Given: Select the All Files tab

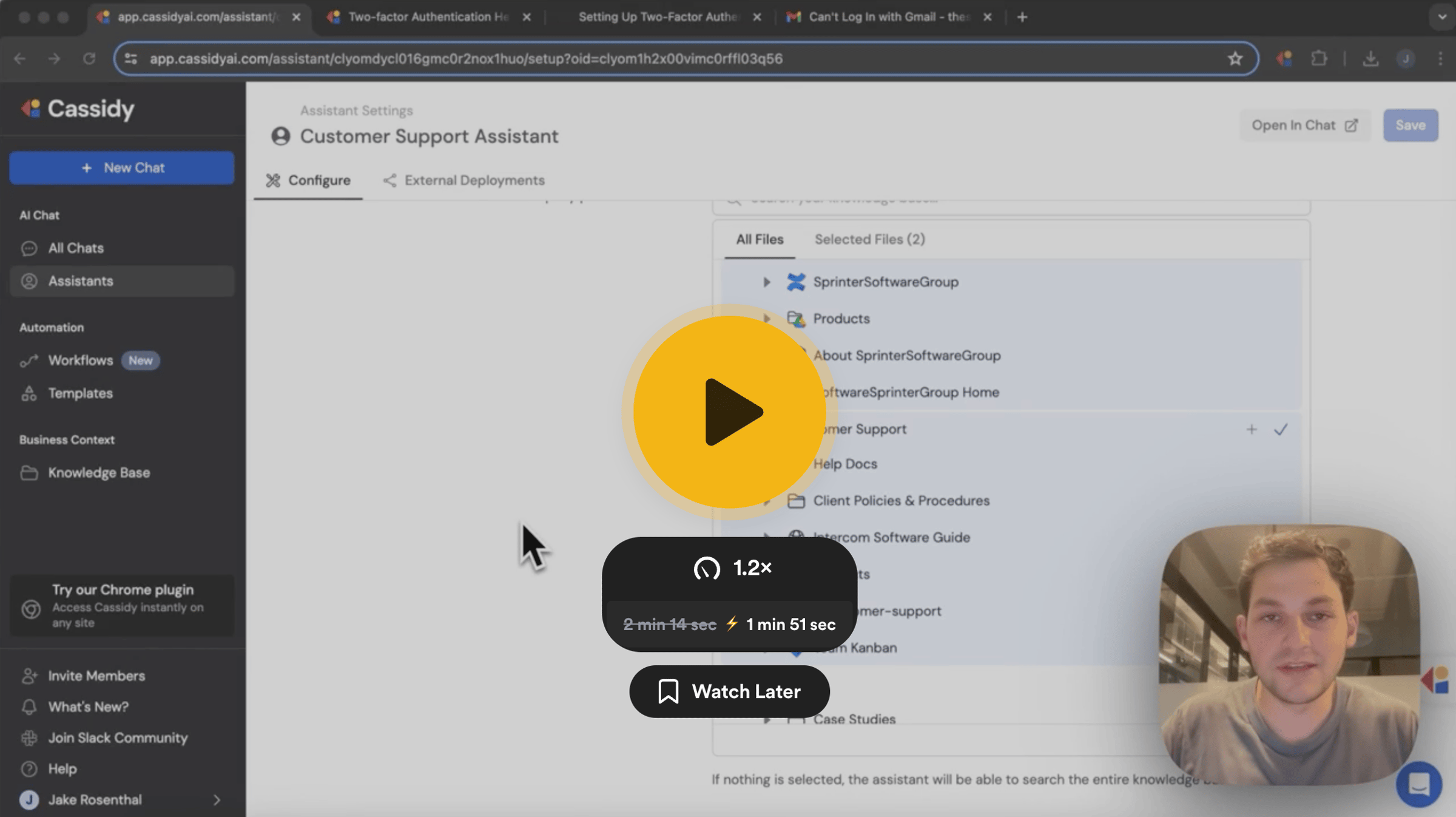Looking at the screenshot, I should pyautogui.click(x=760, y=239).
